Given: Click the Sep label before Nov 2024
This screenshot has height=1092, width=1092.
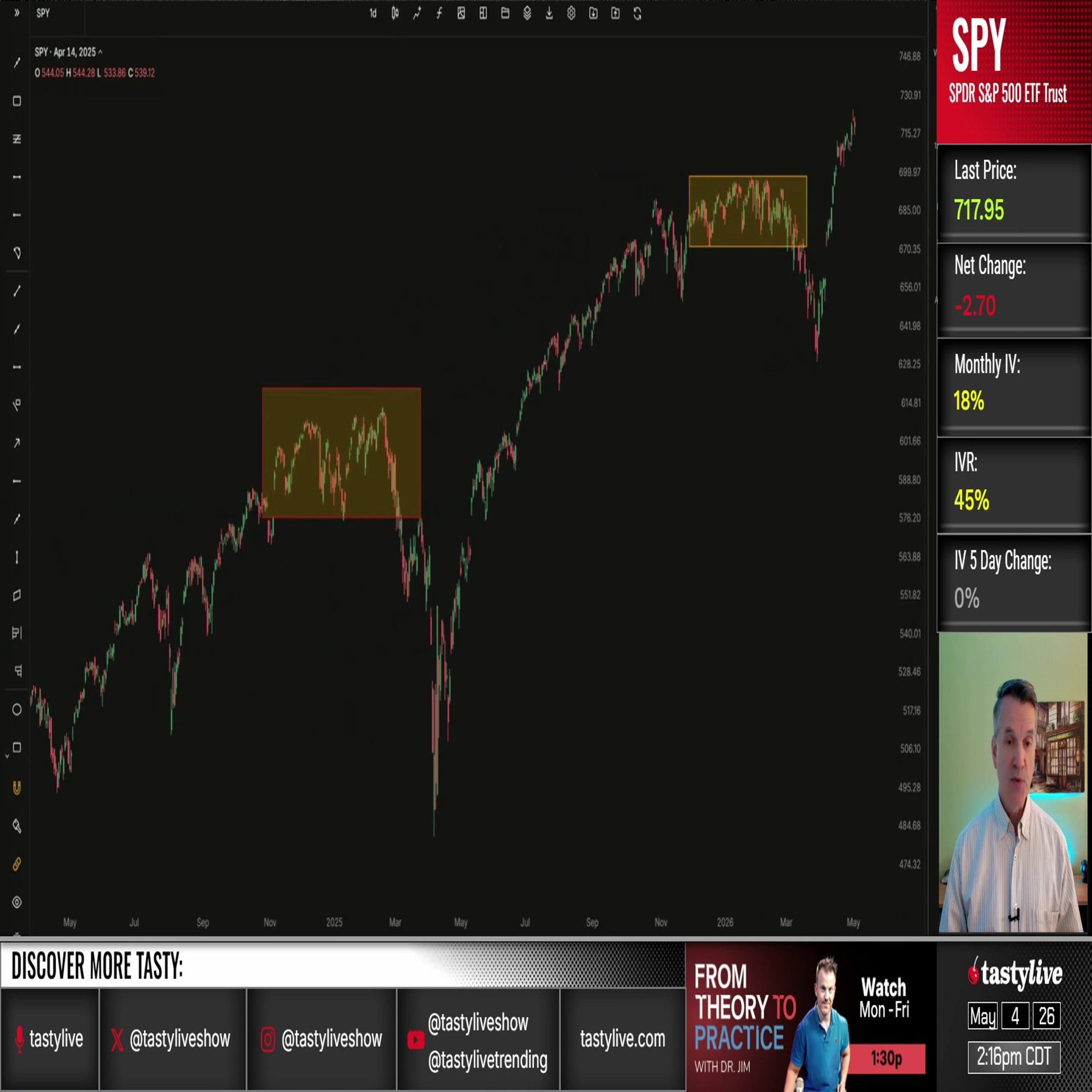Looking at the screenshot, I should coord(203,922).
